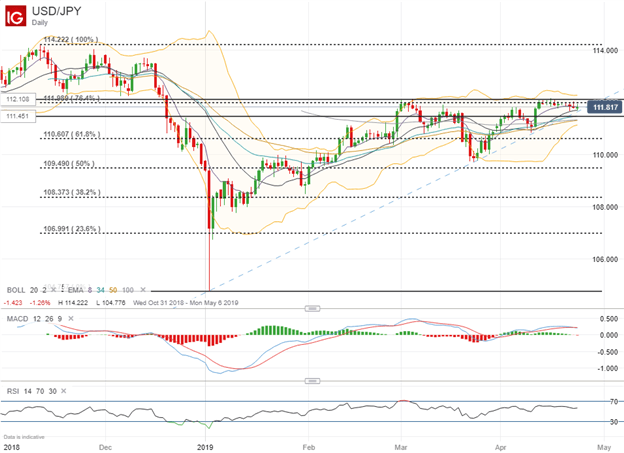Image resolution: width=624 pixels, height=453 pixels.
Task: Click the Apr label on time axis
Action: (500, 447)
